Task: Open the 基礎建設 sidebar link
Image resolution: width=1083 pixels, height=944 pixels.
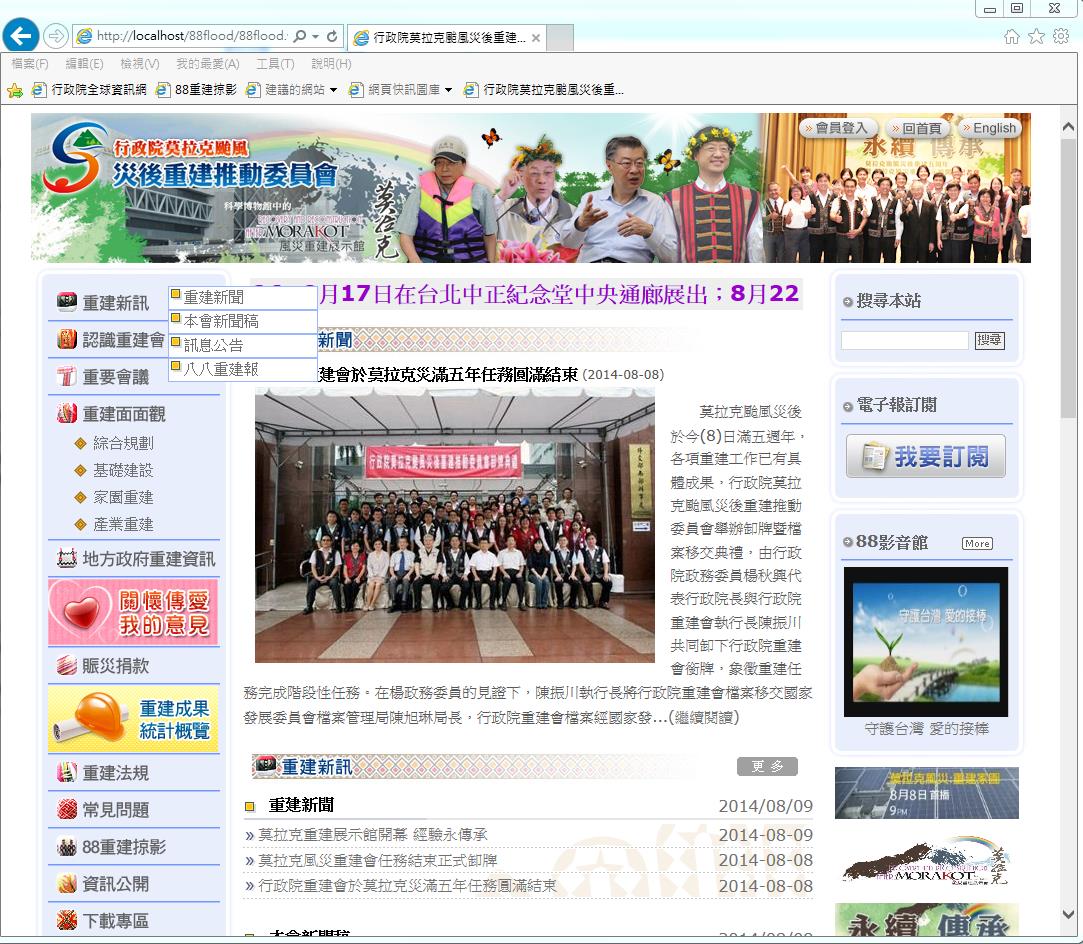Action: [123, 470]
